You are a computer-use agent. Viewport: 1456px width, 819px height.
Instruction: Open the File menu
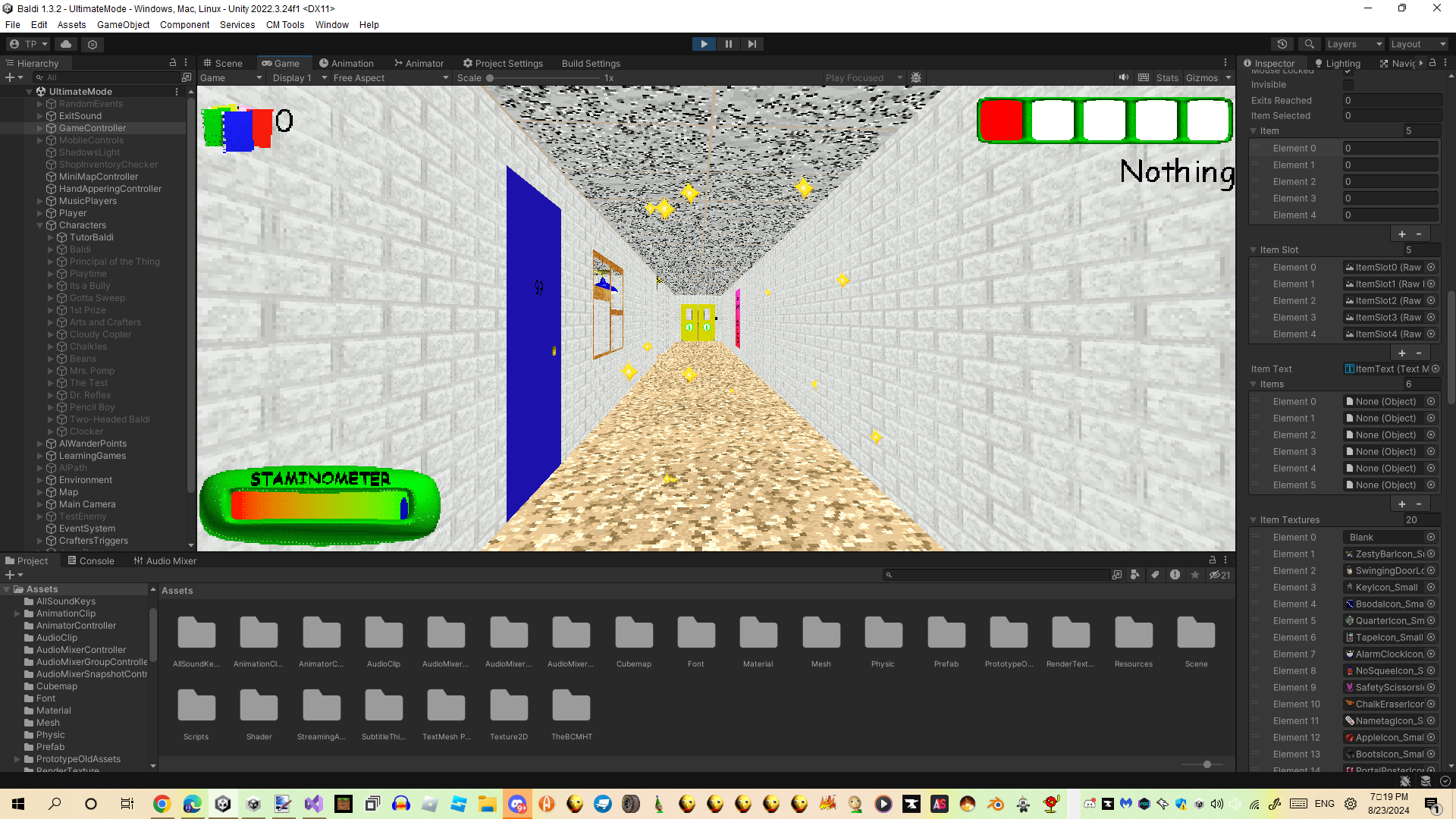tap(12, 24)
